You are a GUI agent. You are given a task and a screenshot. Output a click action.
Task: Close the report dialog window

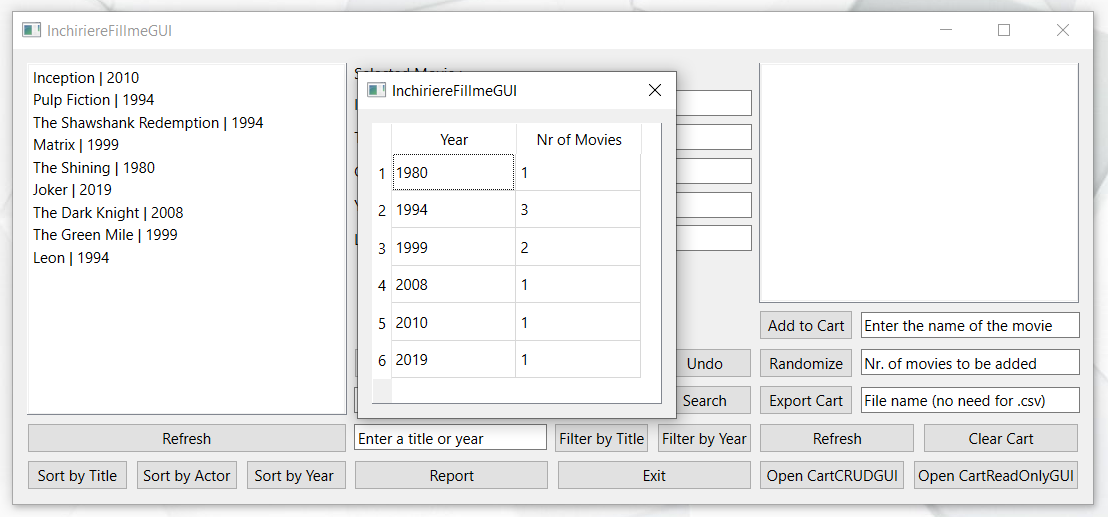[x=655, y=90]
